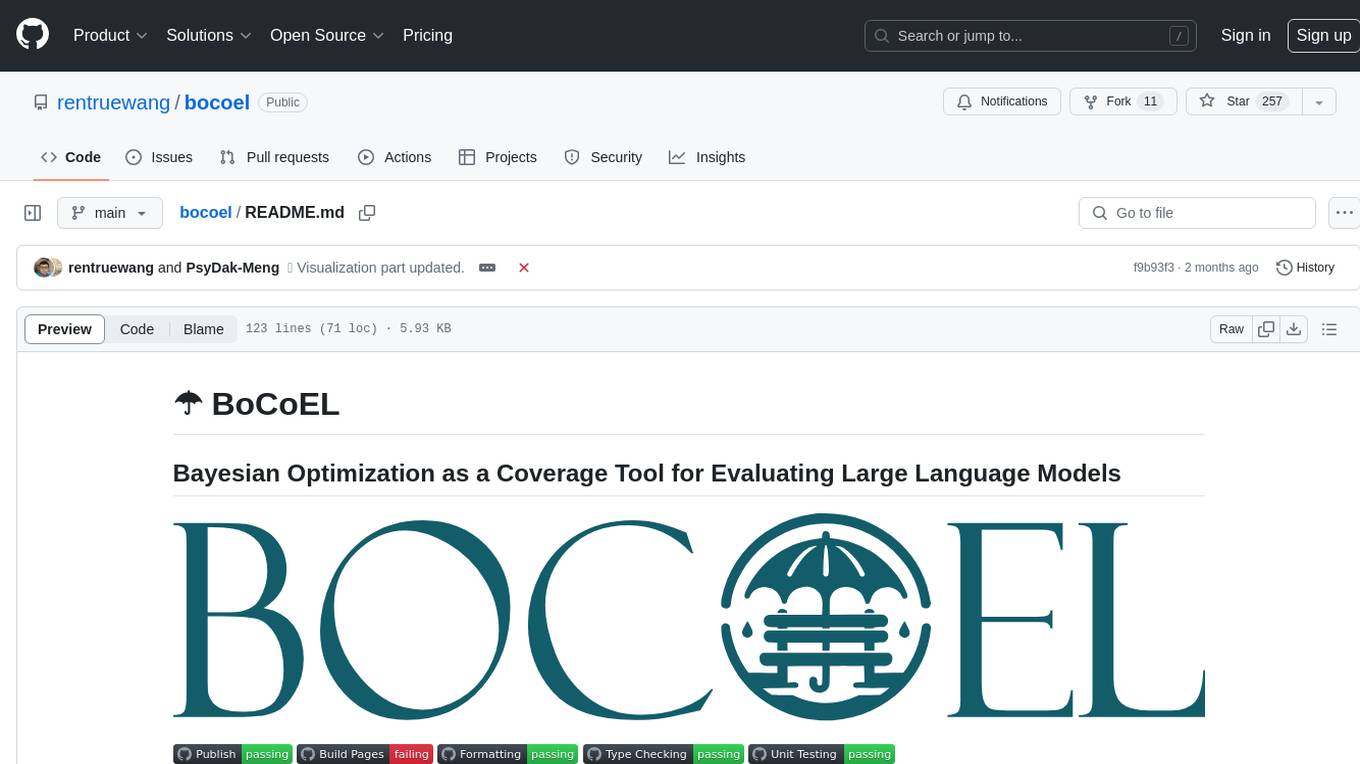Open the main branch selector
This screenshot has height=764, width=1360.
pyautogui.click(x=109, y=213)
